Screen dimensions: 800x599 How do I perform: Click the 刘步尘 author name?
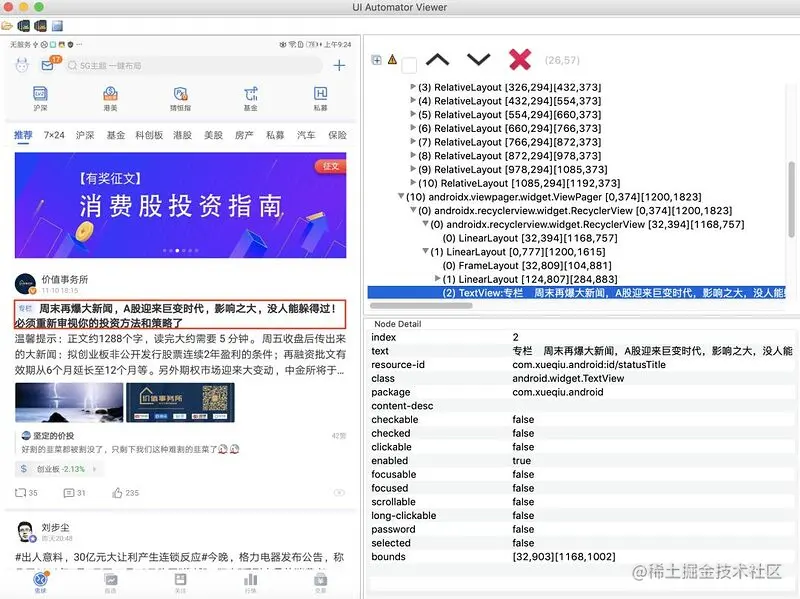tap(56, 528)
